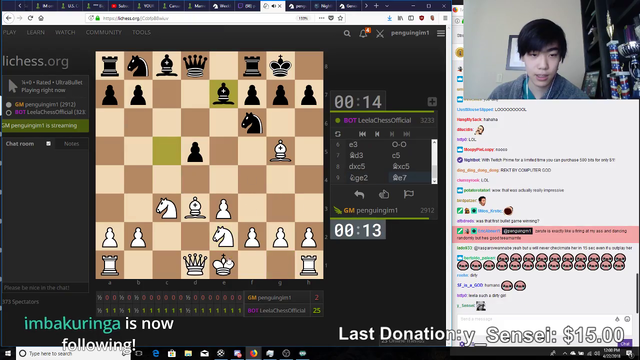
Task: Click the add time plus button
Action: pos(432,102)
